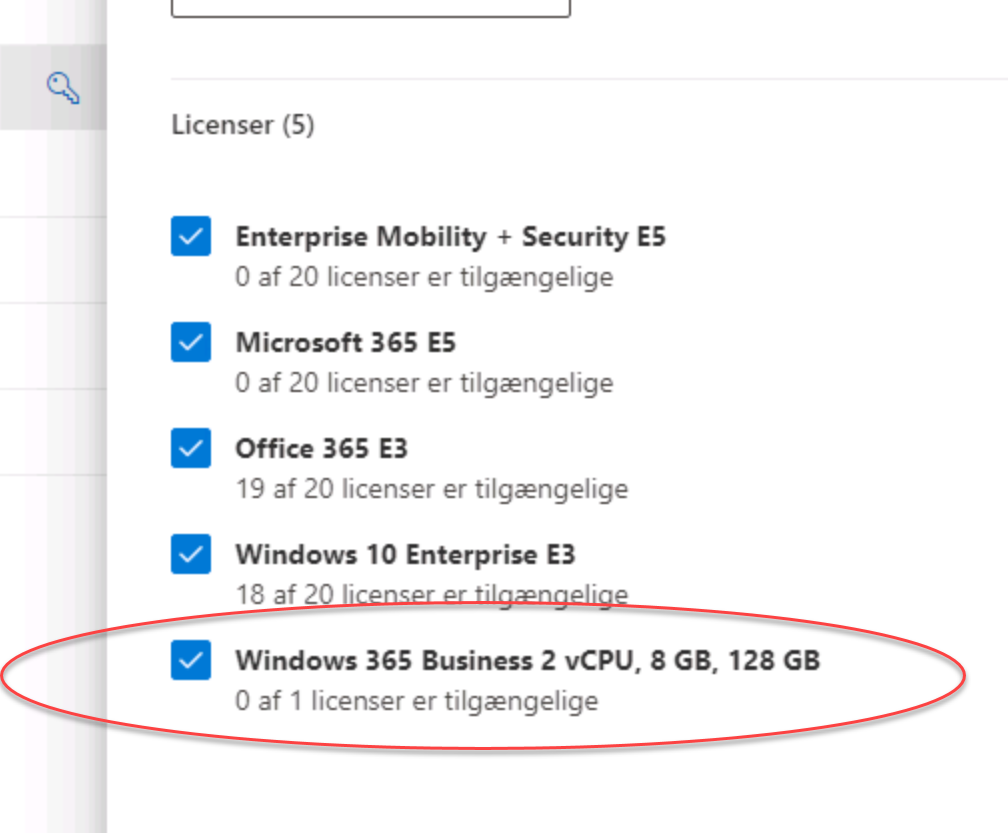
Task: Click the highlighted sidebar row beside the key
Action: pyautogui.click(x=53, y=87)
